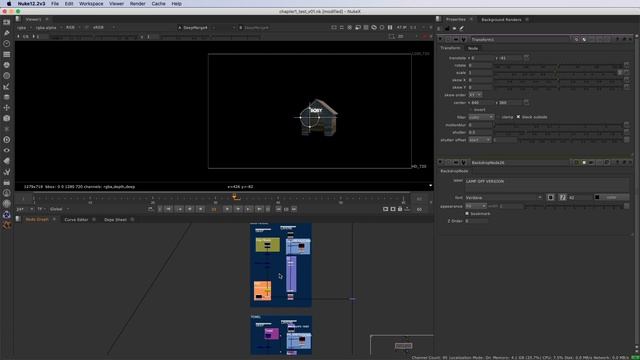This screenshot has height=360, width=640.
Task: Open the shutter offset start dropdown
Action: click(480, 140)
